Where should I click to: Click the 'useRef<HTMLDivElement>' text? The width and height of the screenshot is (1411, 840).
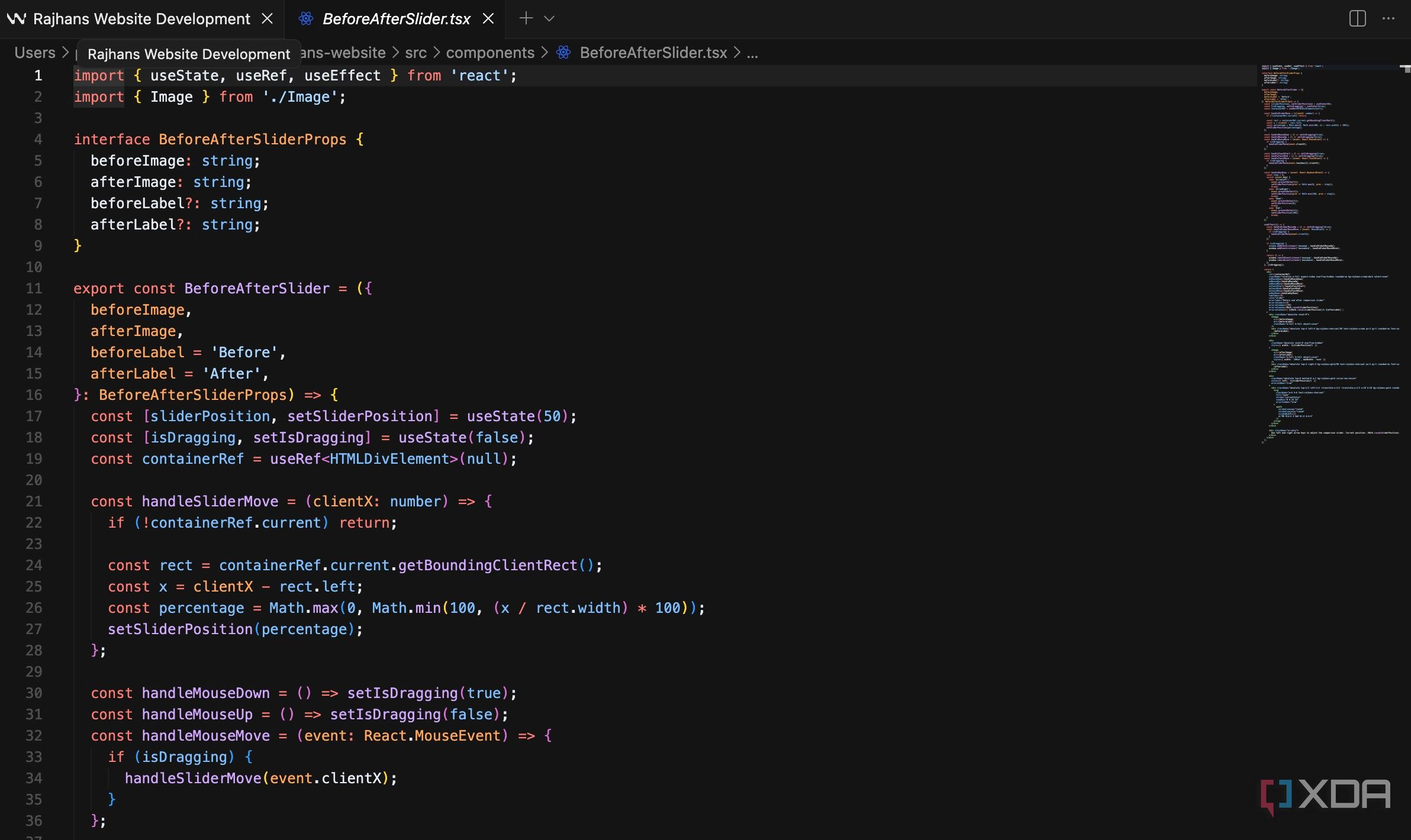(364, 458)
